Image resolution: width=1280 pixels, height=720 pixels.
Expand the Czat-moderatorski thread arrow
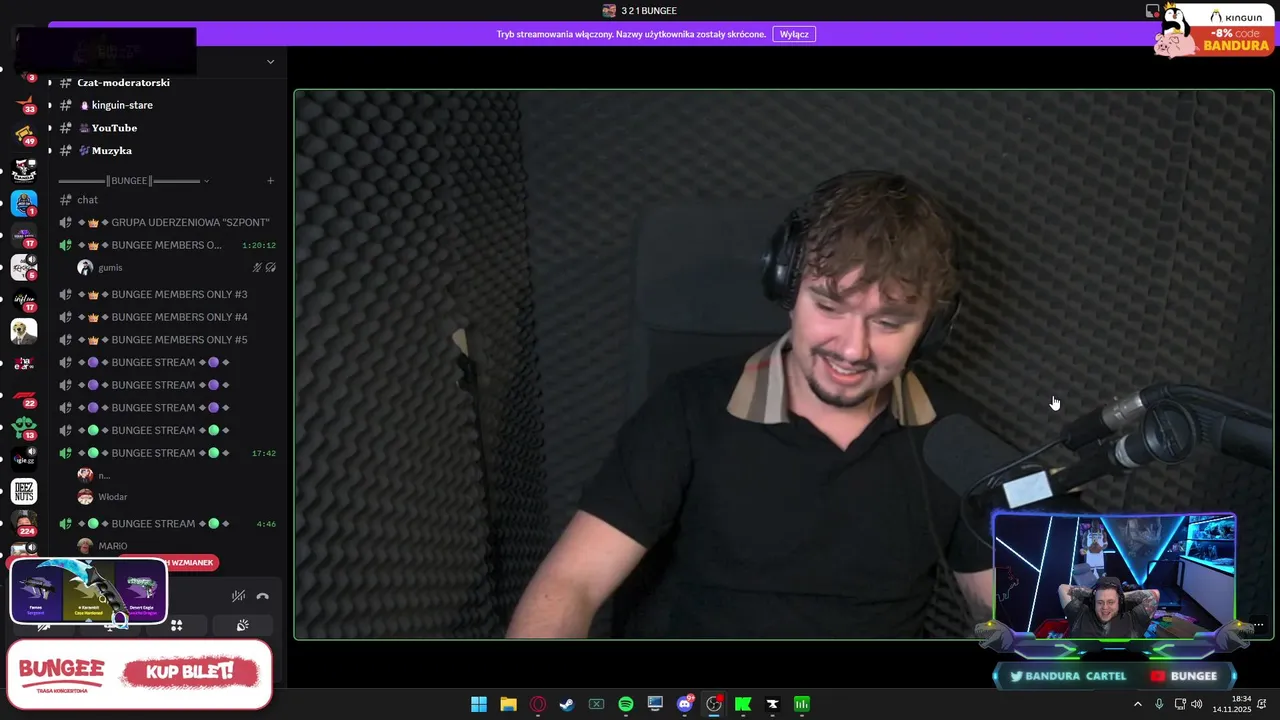point(50,83)
